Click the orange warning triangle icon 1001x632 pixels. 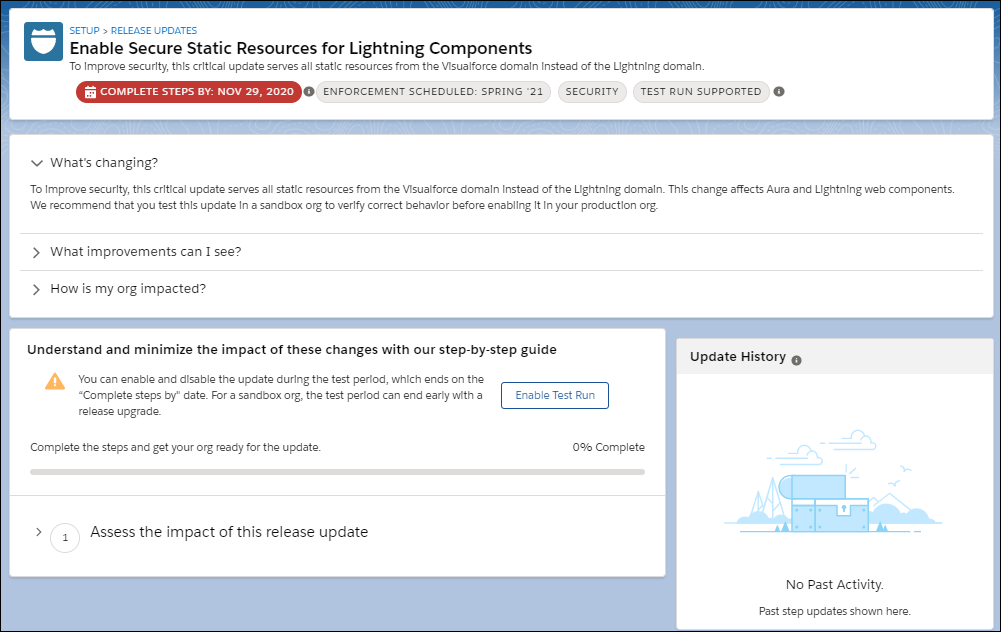click(x=55, y=382)
